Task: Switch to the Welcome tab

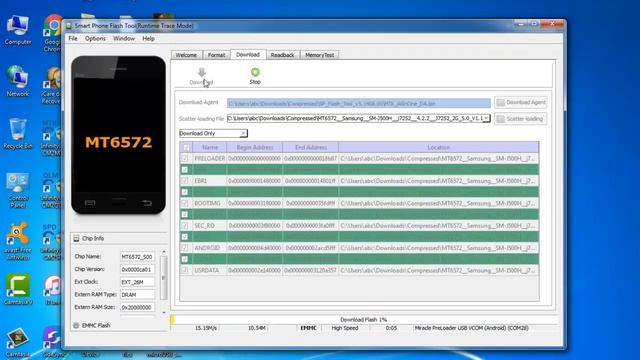Action: (x=186, y=55)
